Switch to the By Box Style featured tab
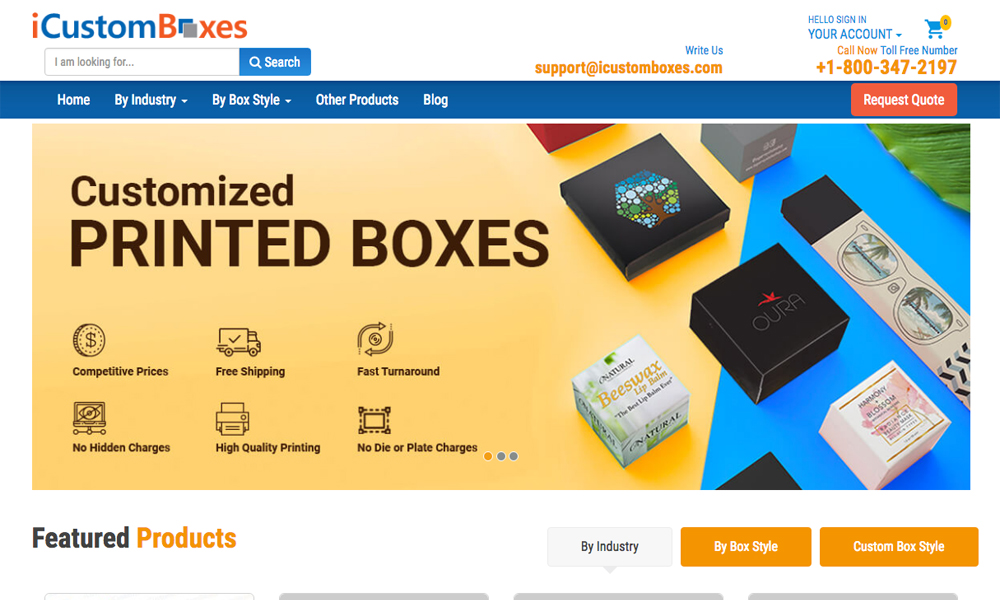 click(x=746, y=546)
